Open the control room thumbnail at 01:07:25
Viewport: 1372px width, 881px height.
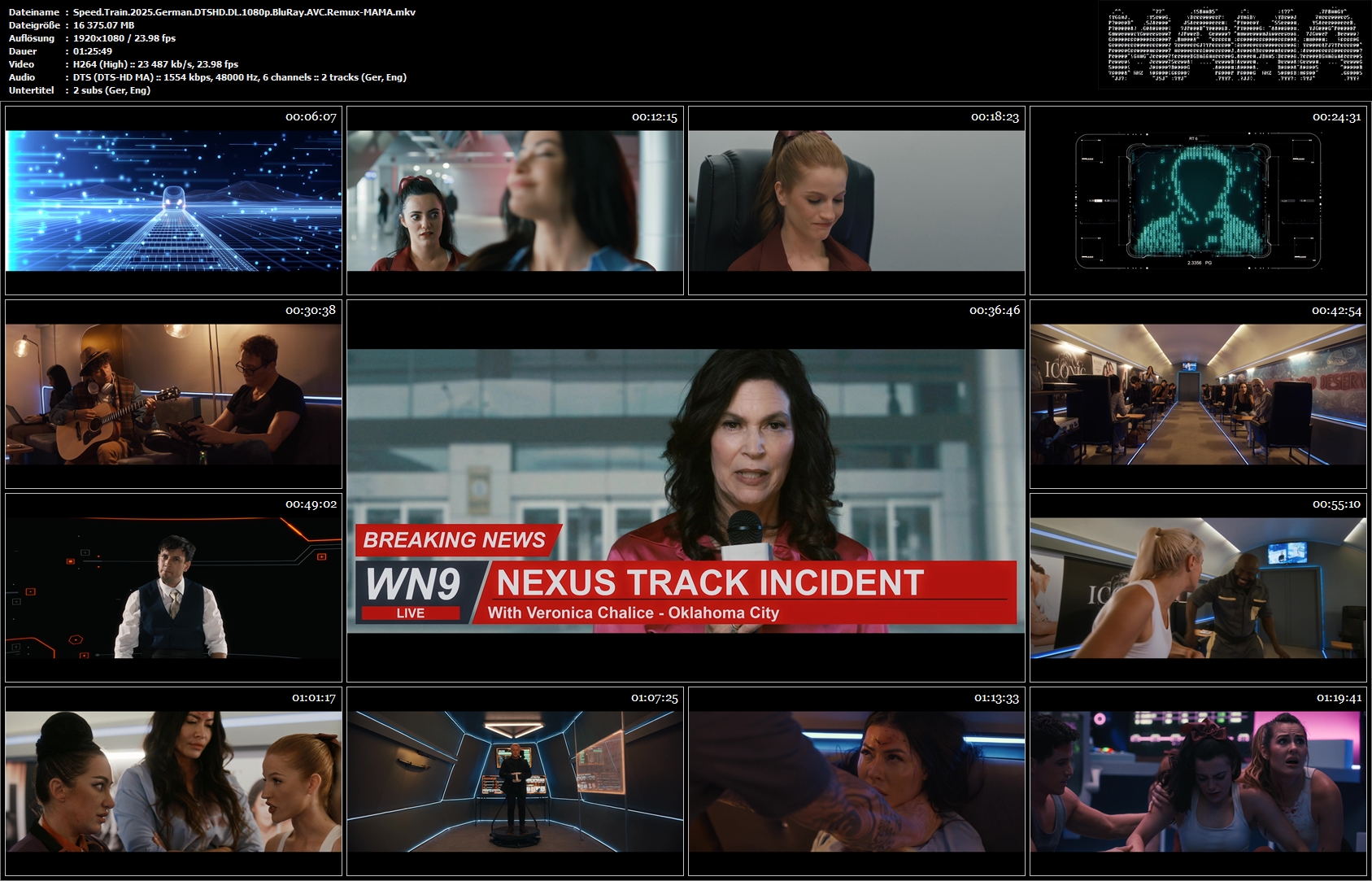coord(515,781)
